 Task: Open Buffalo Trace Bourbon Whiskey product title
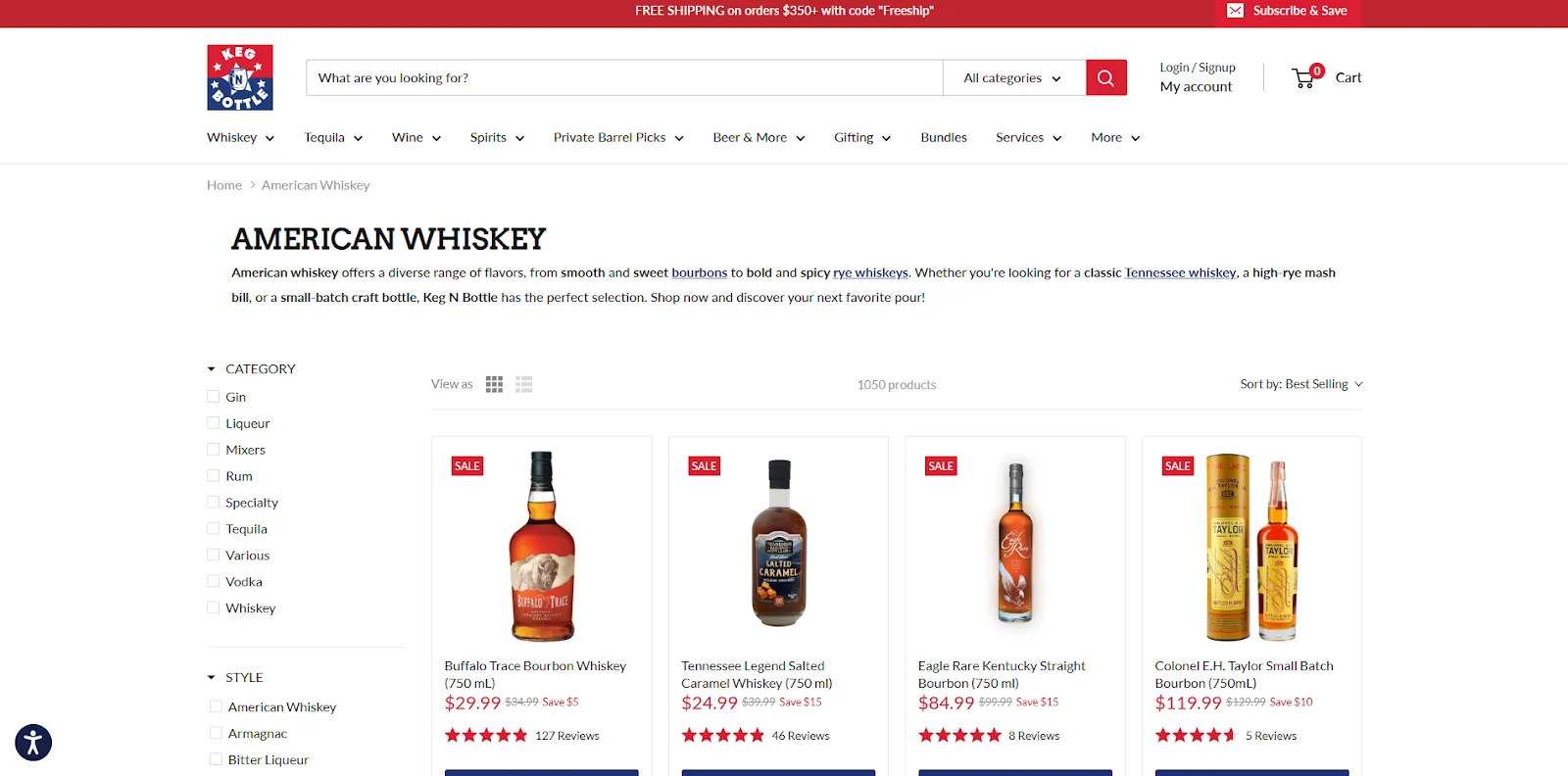[535, 674]
